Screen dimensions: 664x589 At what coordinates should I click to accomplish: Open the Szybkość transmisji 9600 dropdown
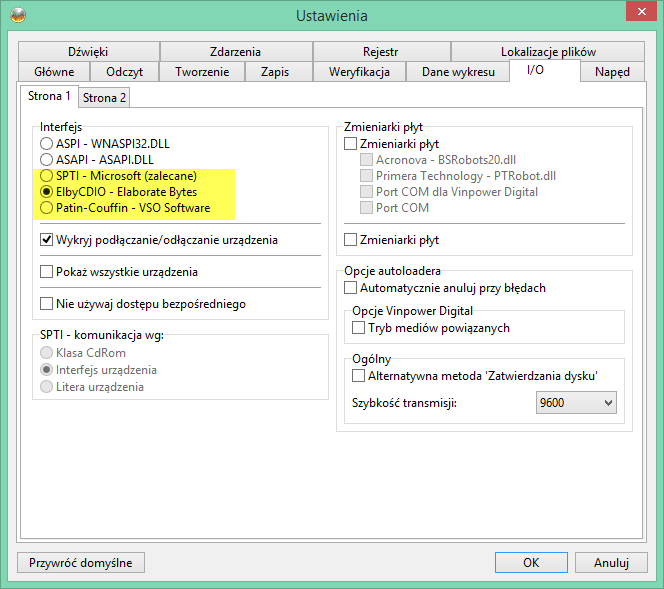(576, 403)
